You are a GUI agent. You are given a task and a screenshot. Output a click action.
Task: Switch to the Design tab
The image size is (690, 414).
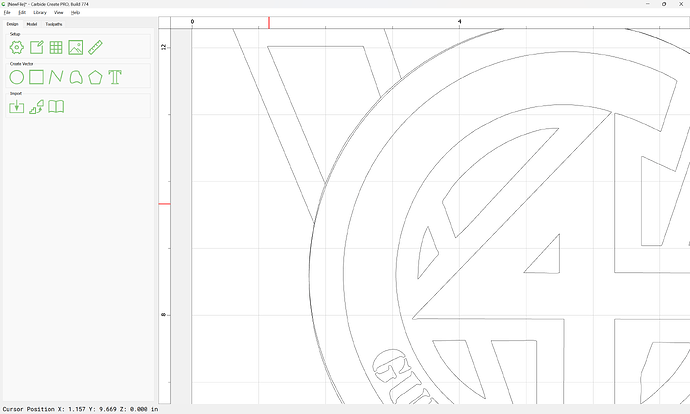click(x=12, y=24)
